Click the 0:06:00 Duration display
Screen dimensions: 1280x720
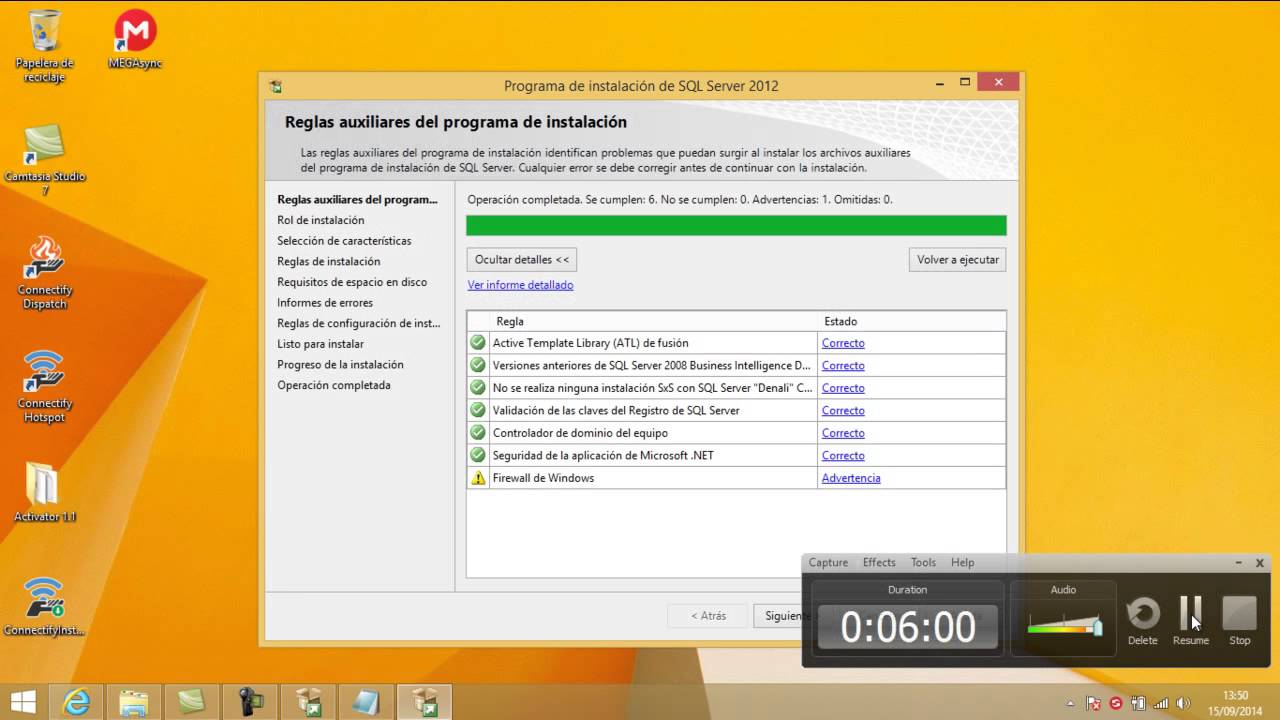point(907,627)
